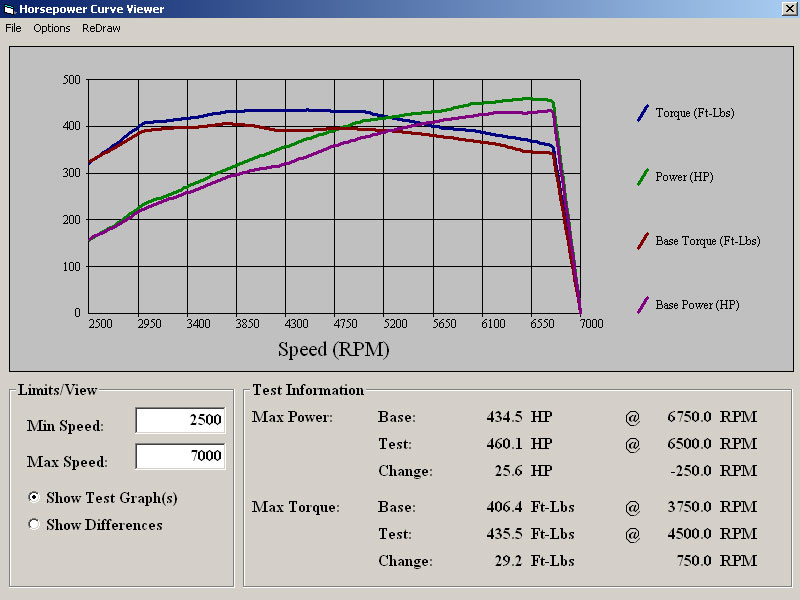Screen dimensions: 800x600
Task: Click the ReDraw menu item
Action: [101, 28]
